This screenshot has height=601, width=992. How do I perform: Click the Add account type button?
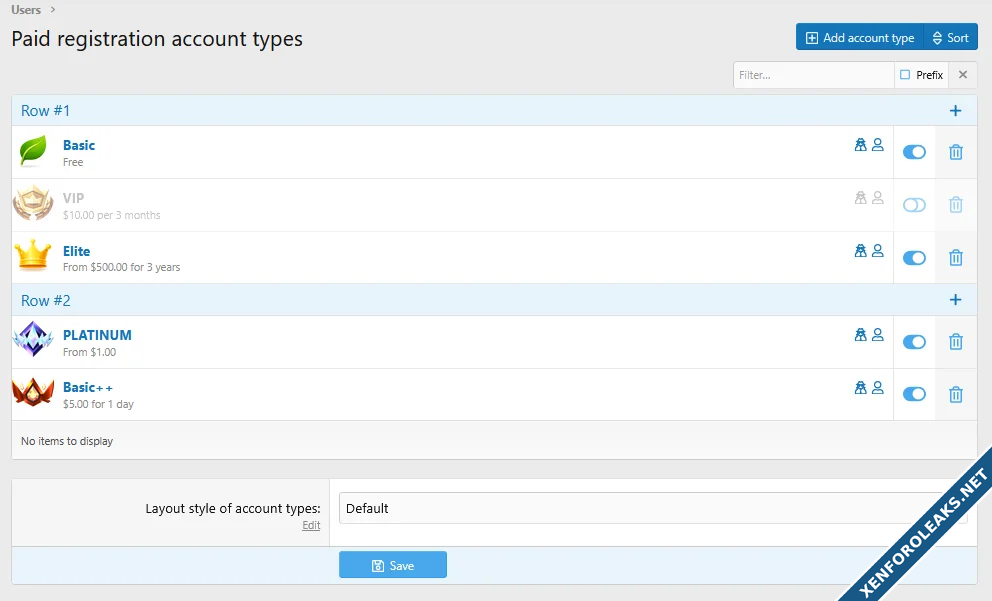(860, 38)
